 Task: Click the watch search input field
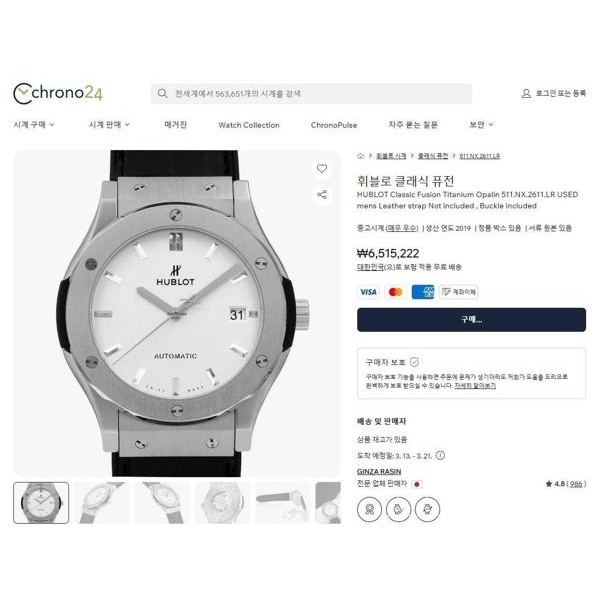point(311,93)
